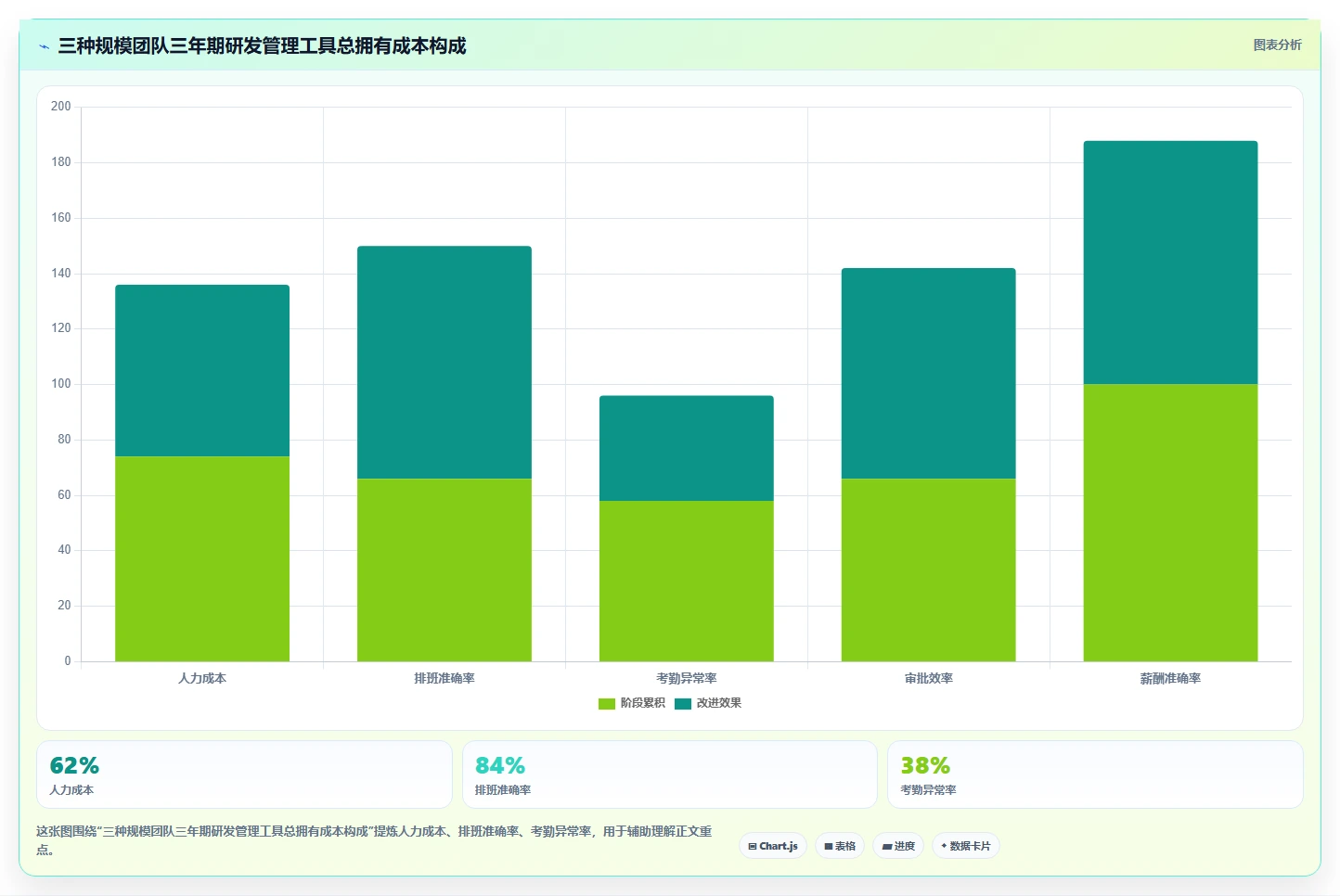
Task: Click the description paragraph below the stat cards
Action: point(374,840)
